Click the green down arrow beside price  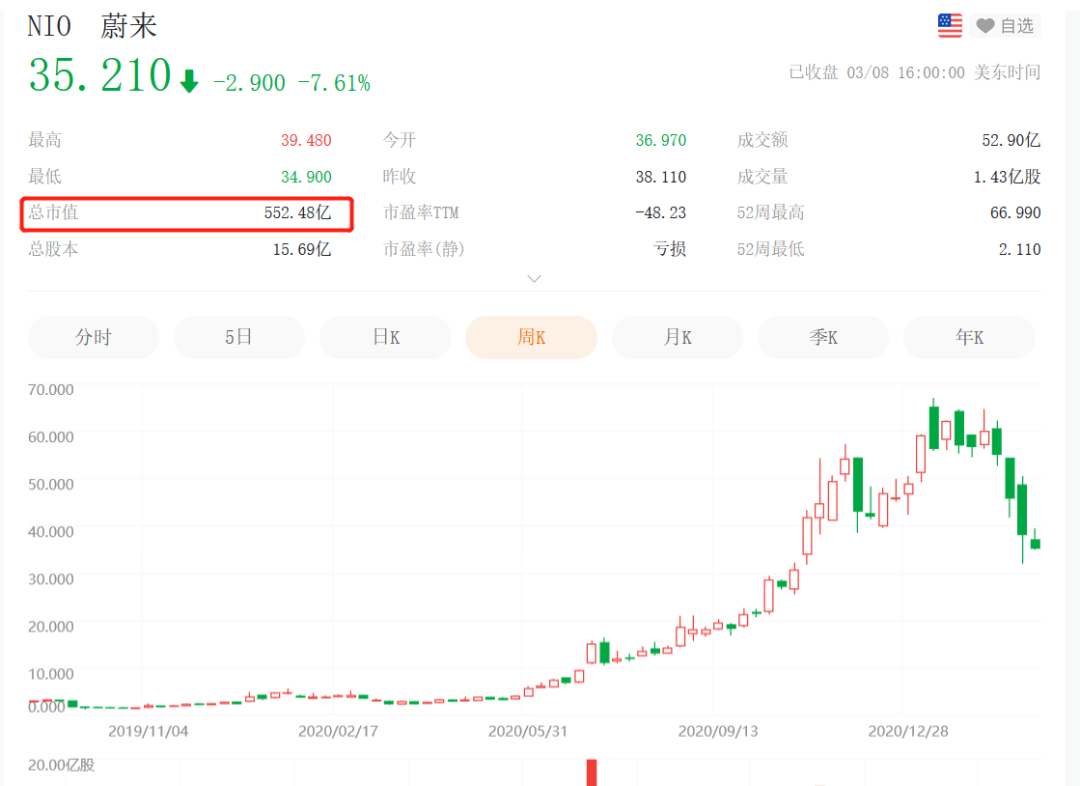[x=189, y=81]
